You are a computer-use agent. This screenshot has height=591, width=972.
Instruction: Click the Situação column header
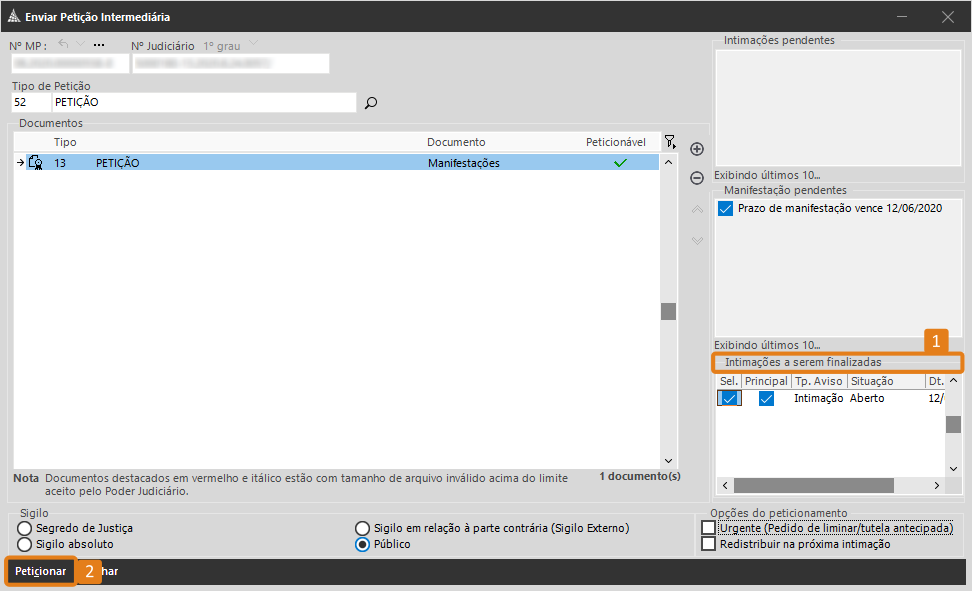[x=871, y=381]
